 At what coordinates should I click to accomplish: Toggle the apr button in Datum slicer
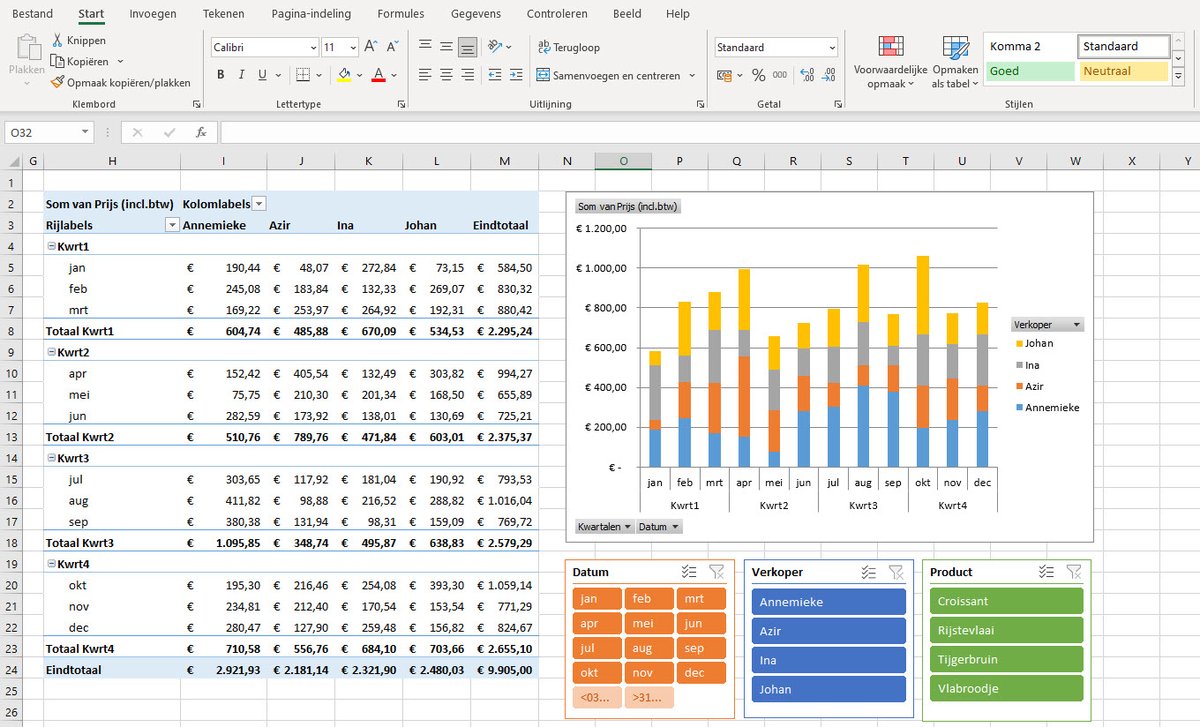pos(598,623)
